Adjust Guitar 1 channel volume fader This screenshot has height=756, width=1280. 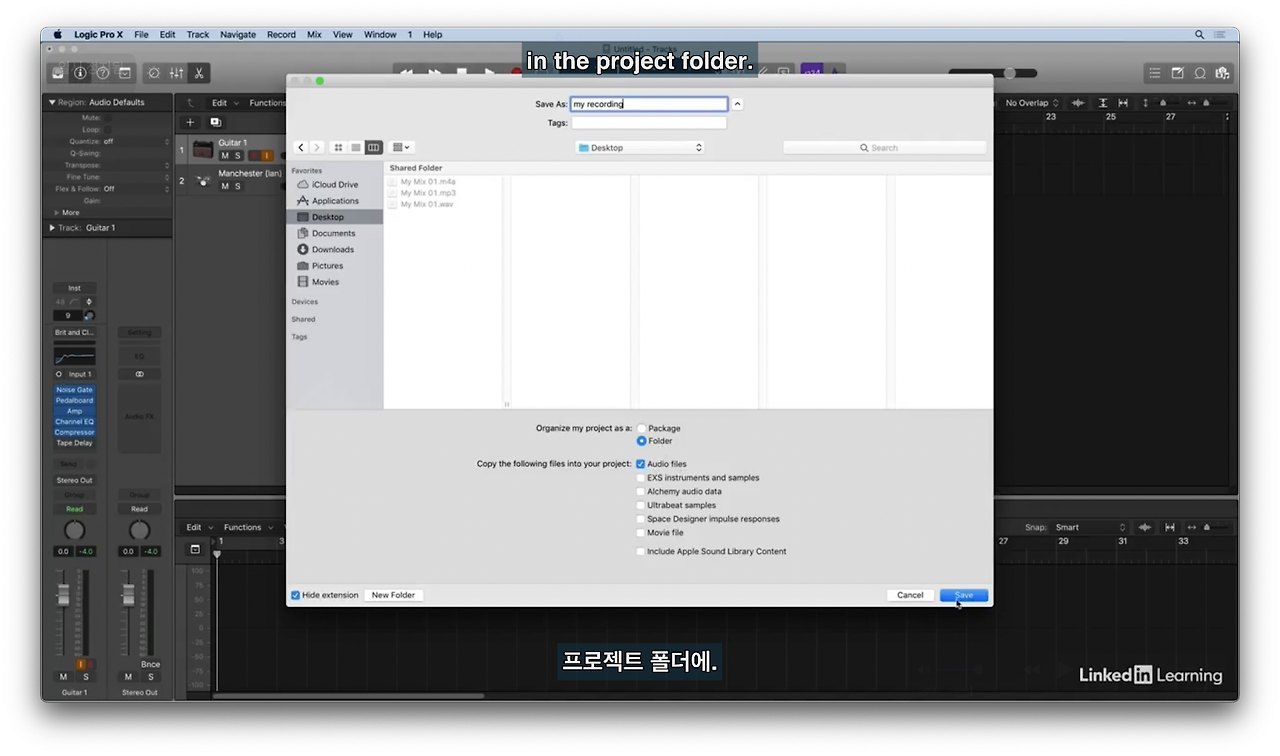click(63, 595)
